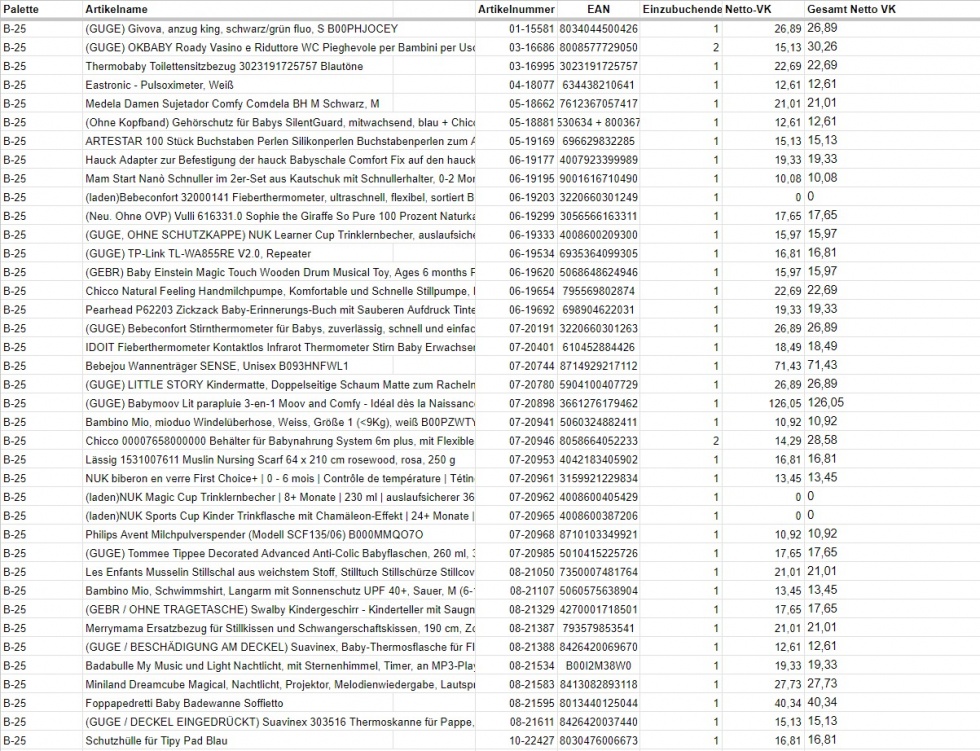Select EAN 3661276179462
The width and height of the screenshot is (980, 751).
598,404
